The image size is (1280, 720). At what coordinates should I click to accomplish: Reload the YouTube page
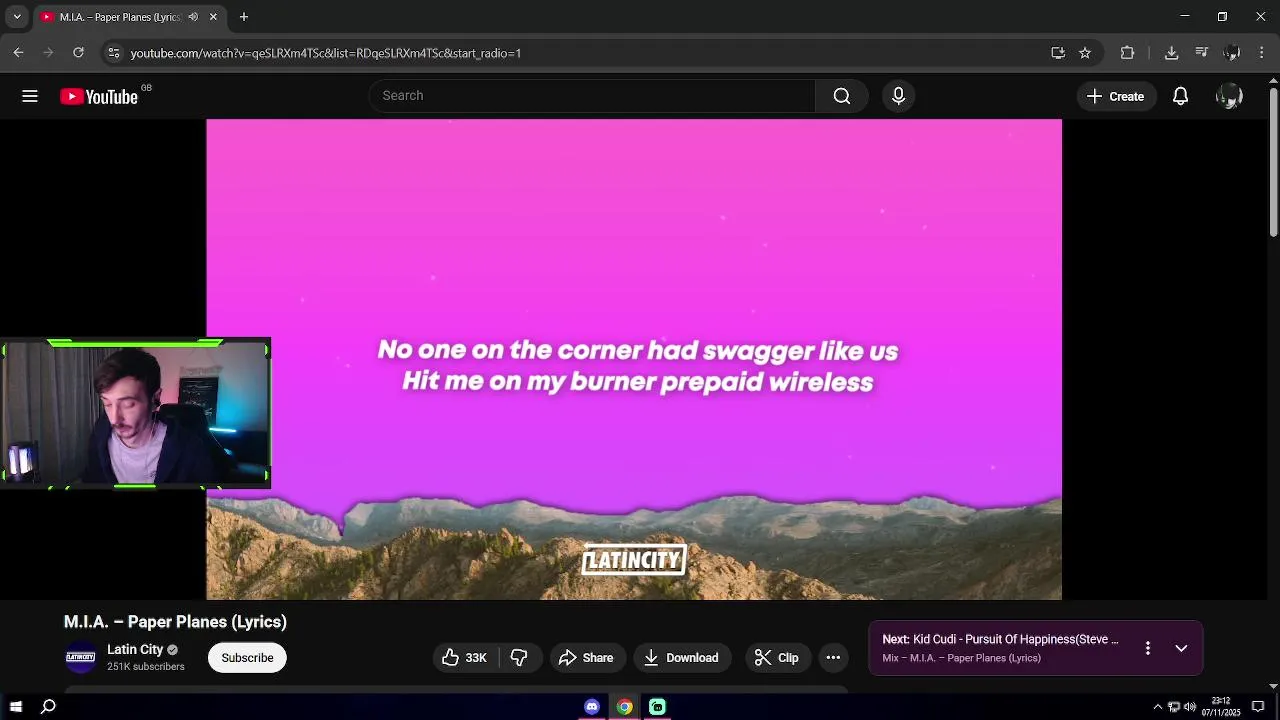78,53
